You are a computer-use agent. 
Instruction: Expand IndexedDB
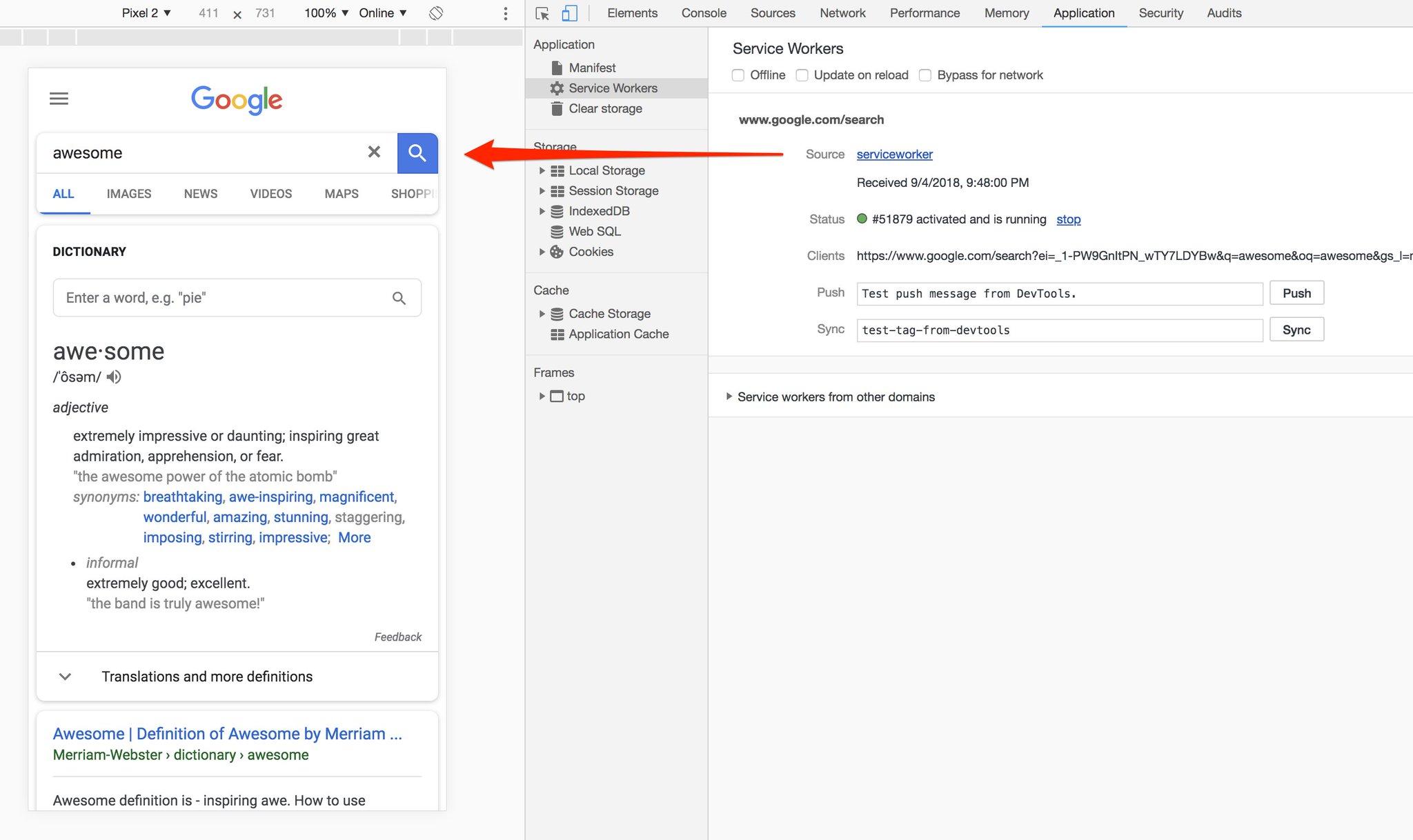[x=542, y=211]
